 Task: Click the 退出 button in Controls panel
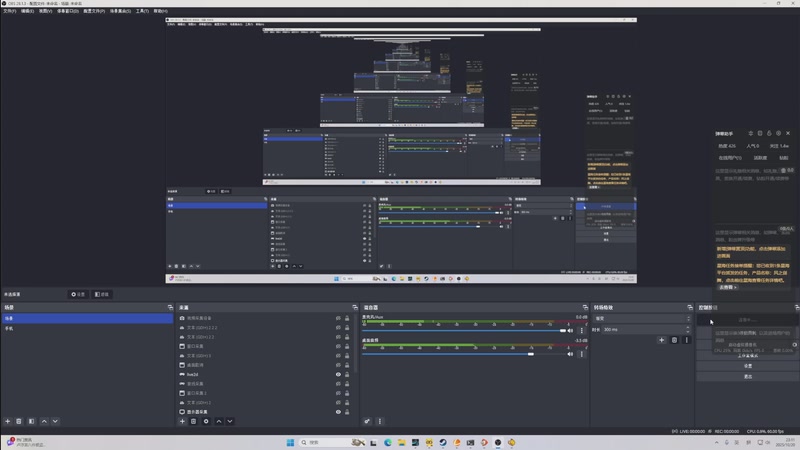coord(747,377)
